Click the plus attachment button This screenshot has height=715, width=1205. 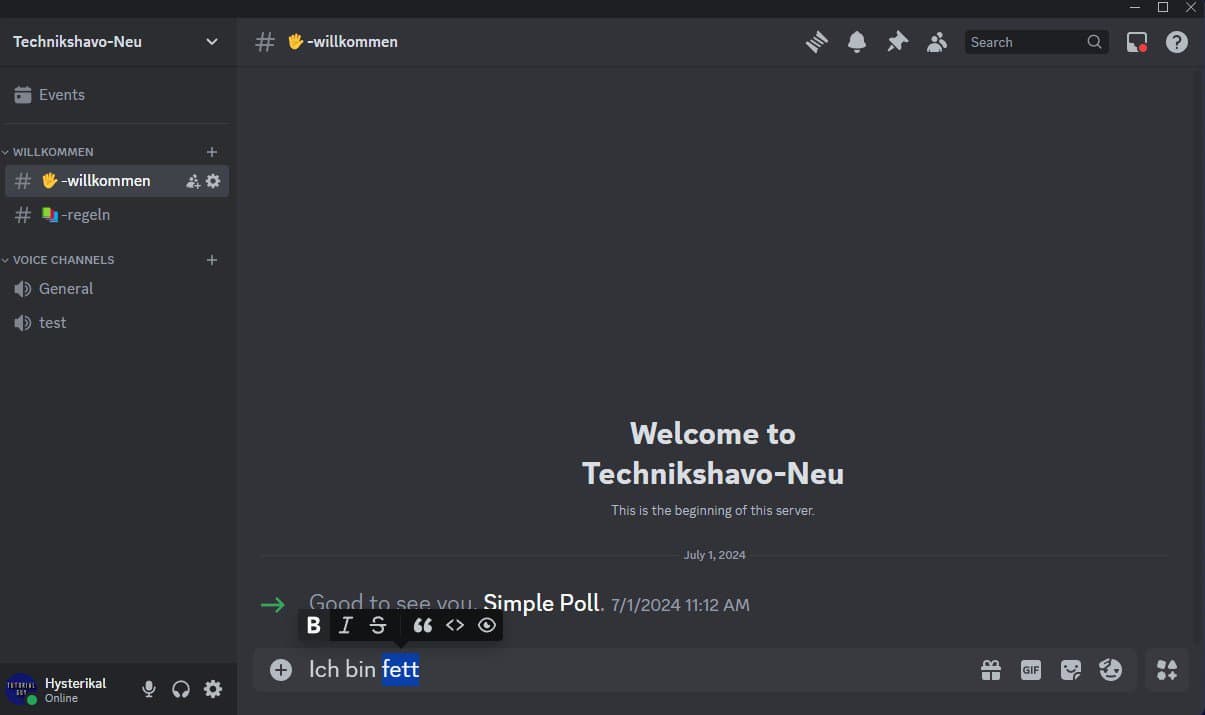click(281, 670)
